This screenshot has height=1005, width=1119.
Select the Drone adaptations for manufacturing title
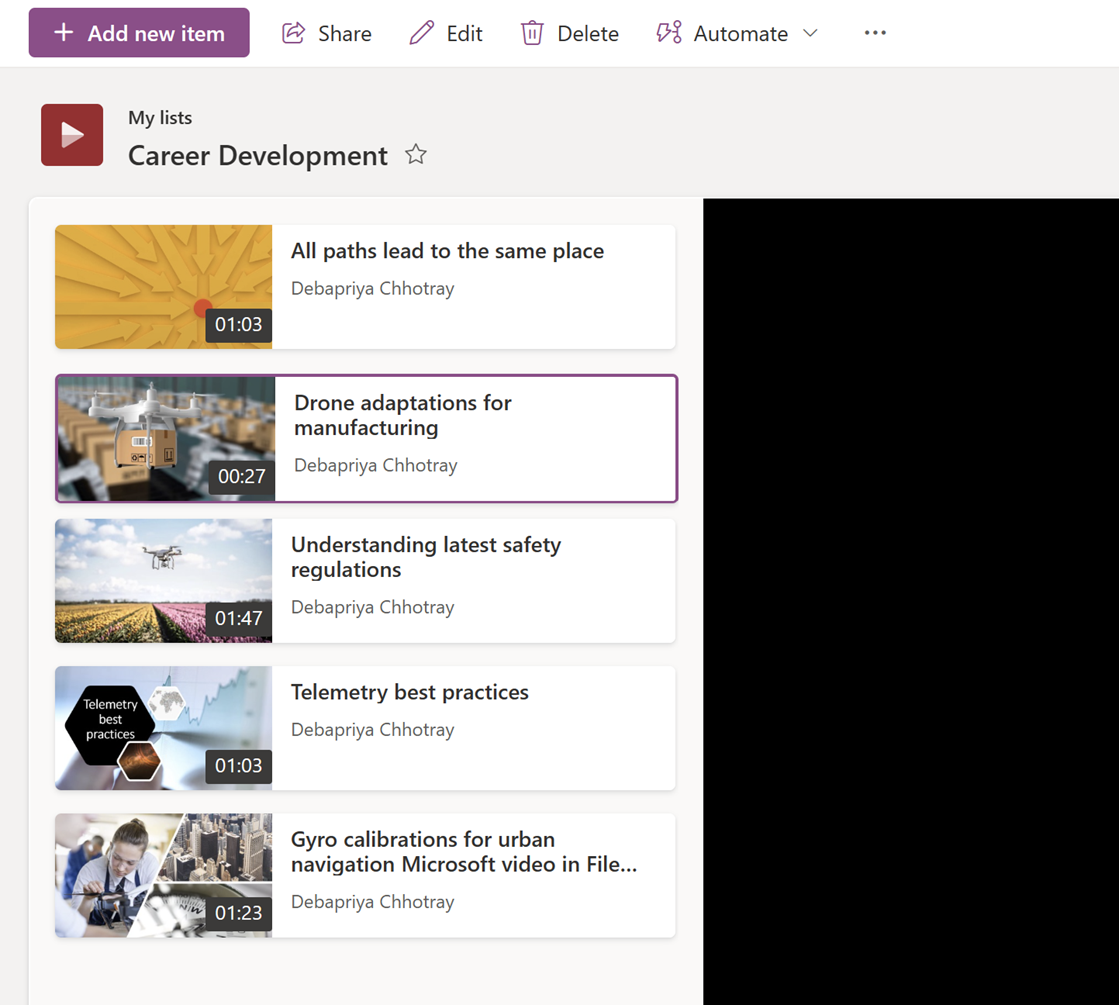pos(402,415)
